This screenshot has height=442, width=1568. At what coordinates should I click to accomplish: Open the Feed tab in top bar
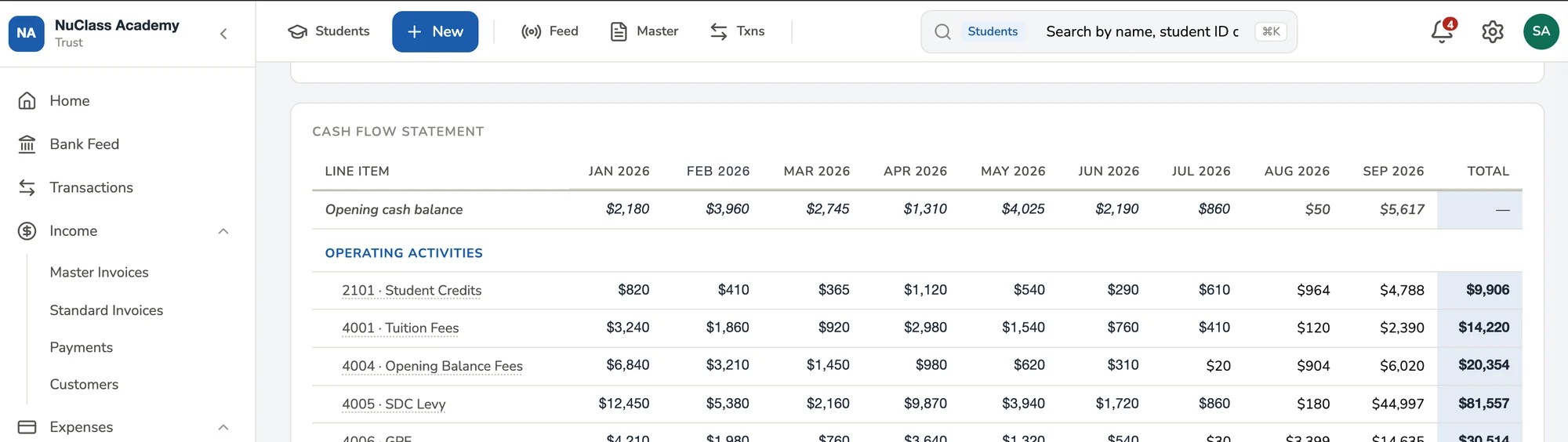click(550, 31)
